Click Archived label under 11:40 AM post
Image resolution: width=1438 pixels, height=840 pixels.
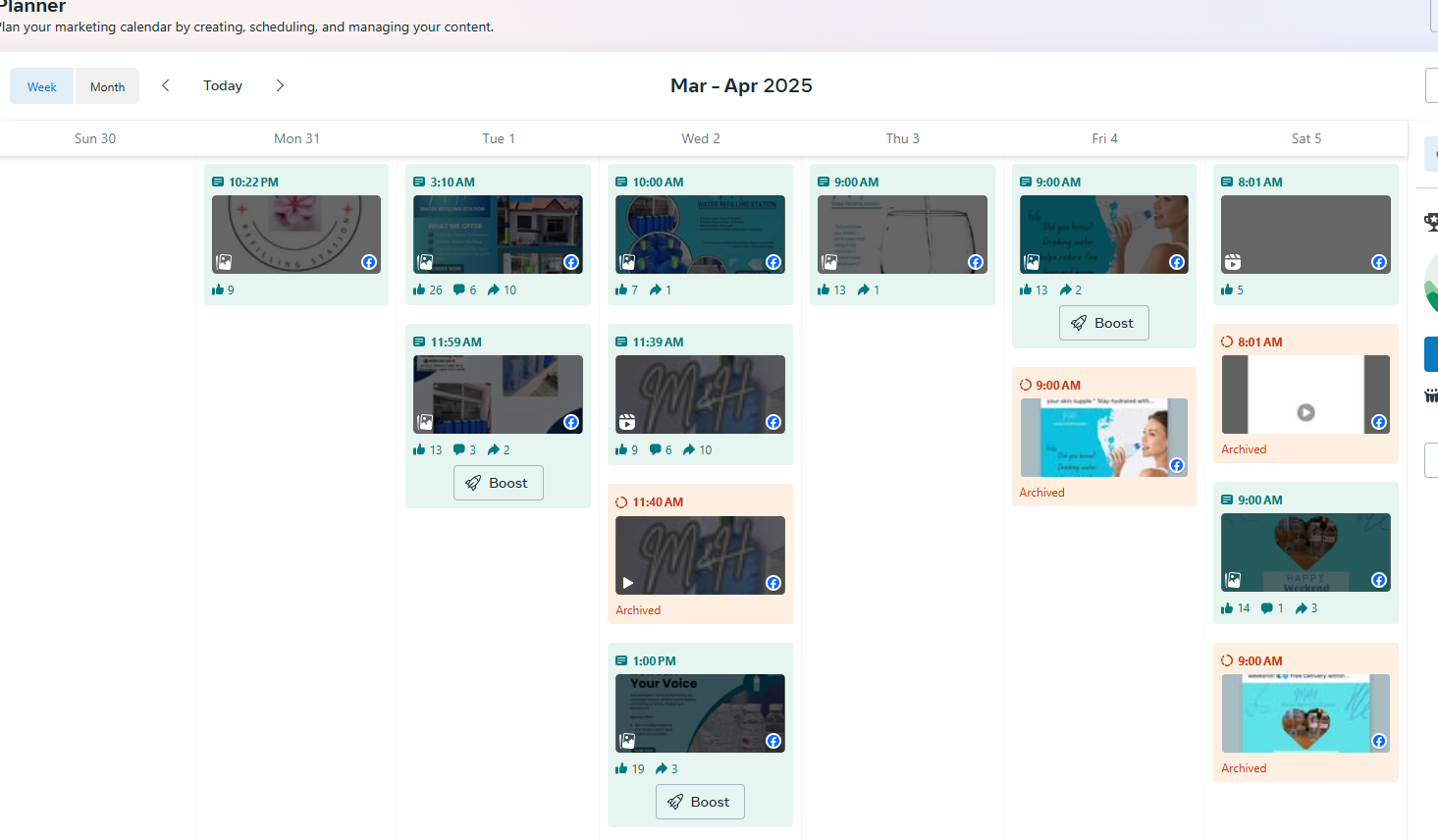click(x=638, y=610)
